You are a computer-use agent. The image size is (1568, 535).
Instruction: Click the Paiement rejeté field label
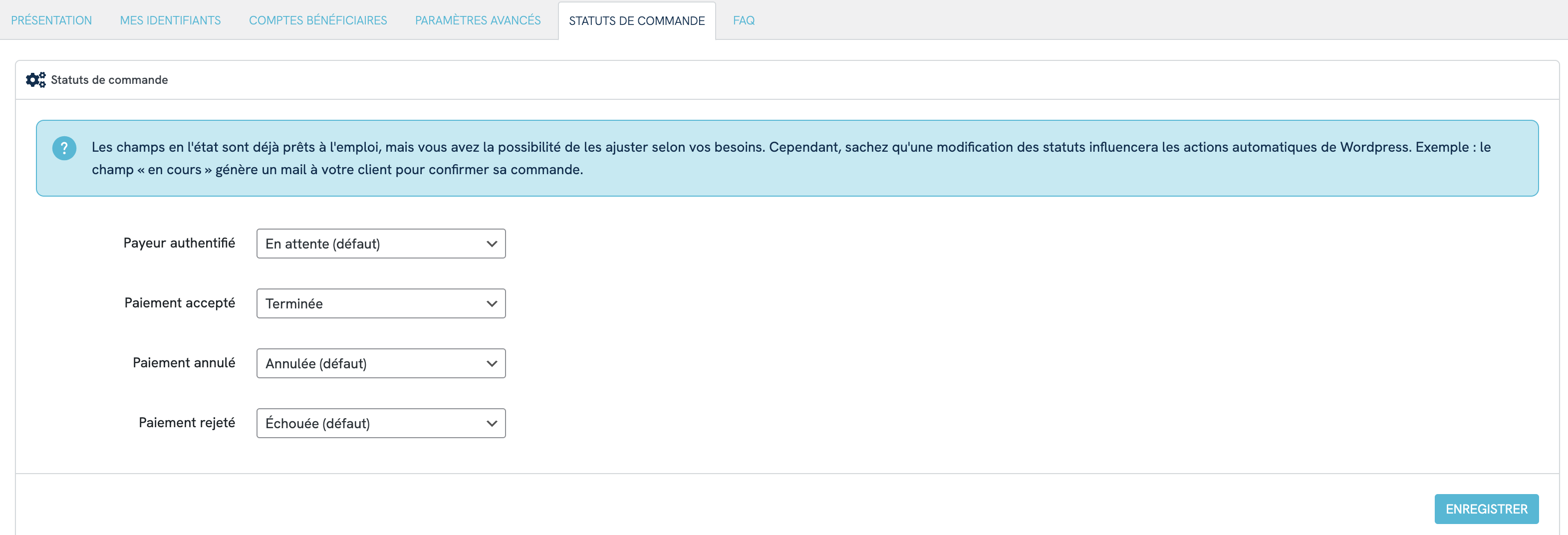187,422
